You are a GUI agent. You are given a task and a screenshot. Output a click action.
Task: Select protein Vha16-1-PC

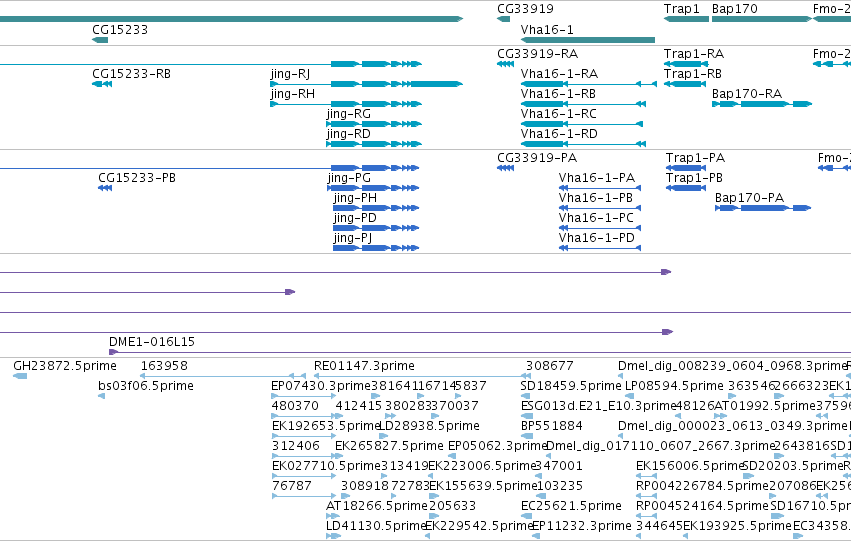[x=596, y=218]
